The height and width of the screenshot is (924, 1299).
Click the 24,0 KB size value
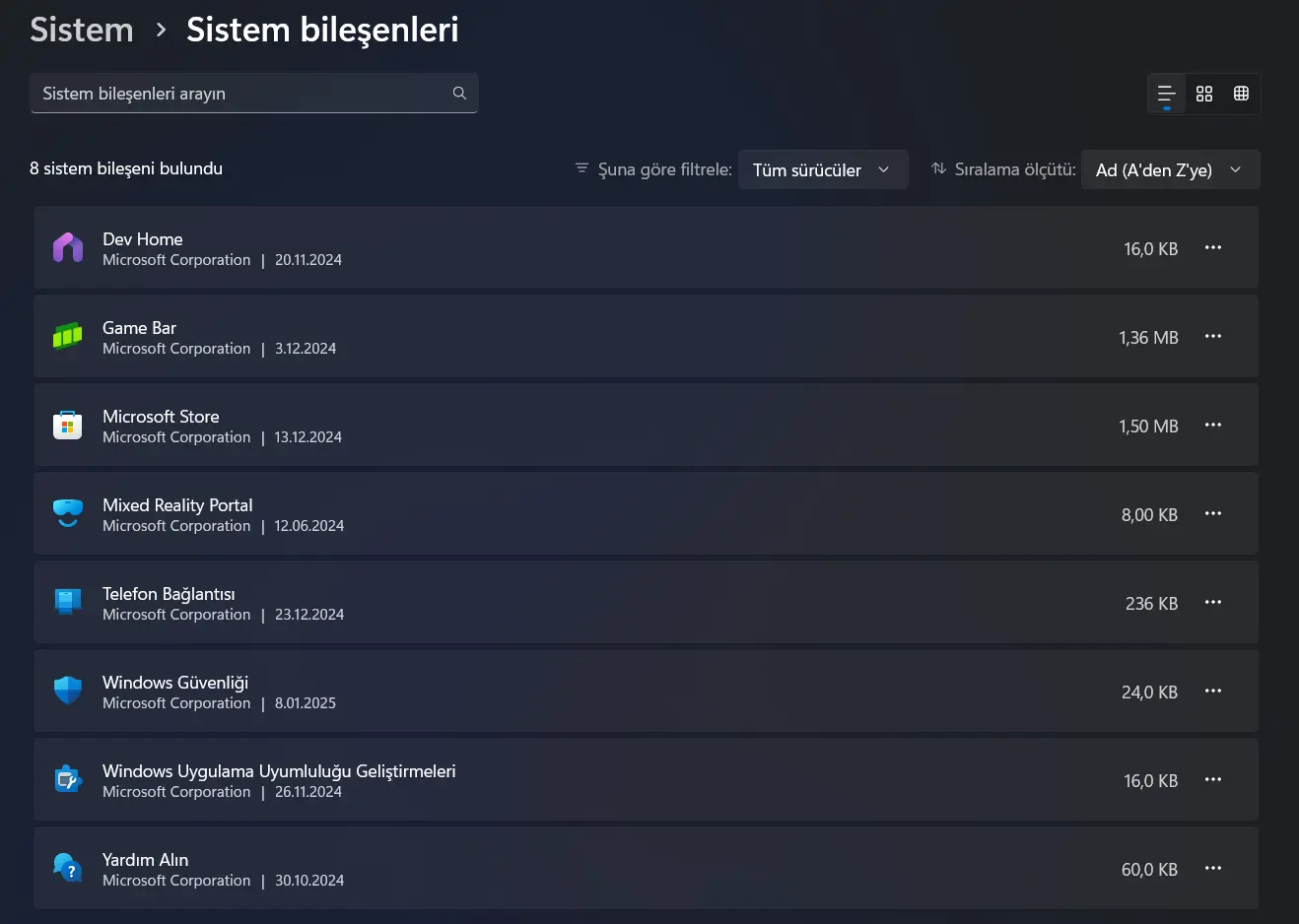click(x=1150, y=693)
